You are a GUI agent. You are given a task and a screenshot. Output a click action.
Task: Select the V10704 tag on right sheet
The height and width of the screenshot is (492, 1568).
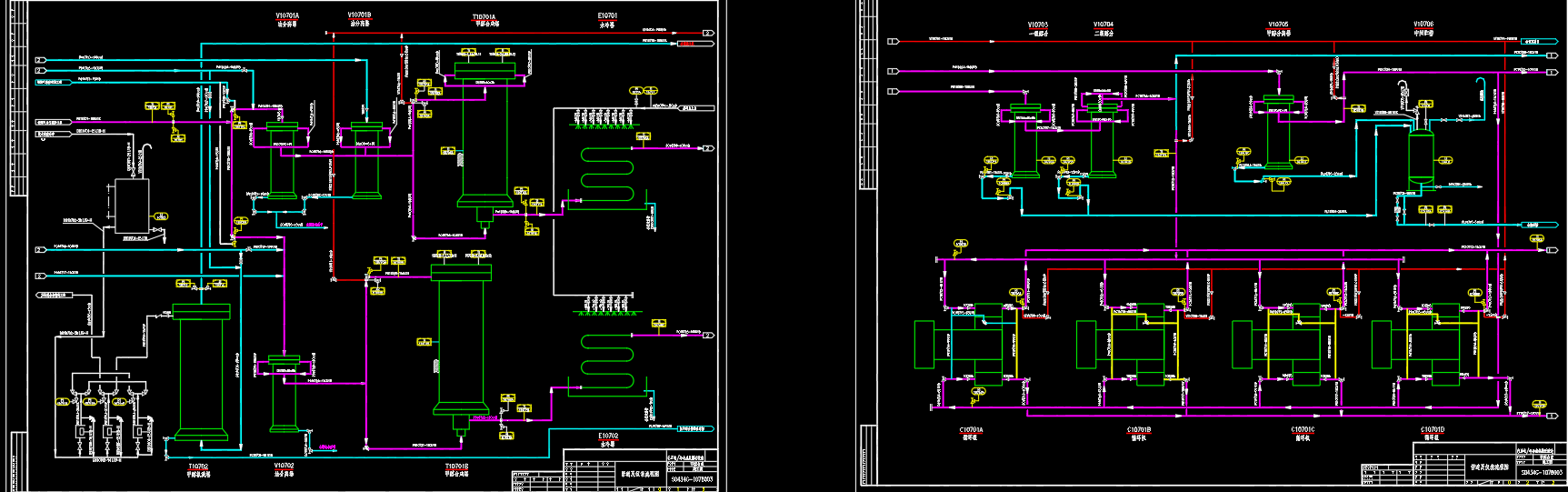tap(1104, 25)
